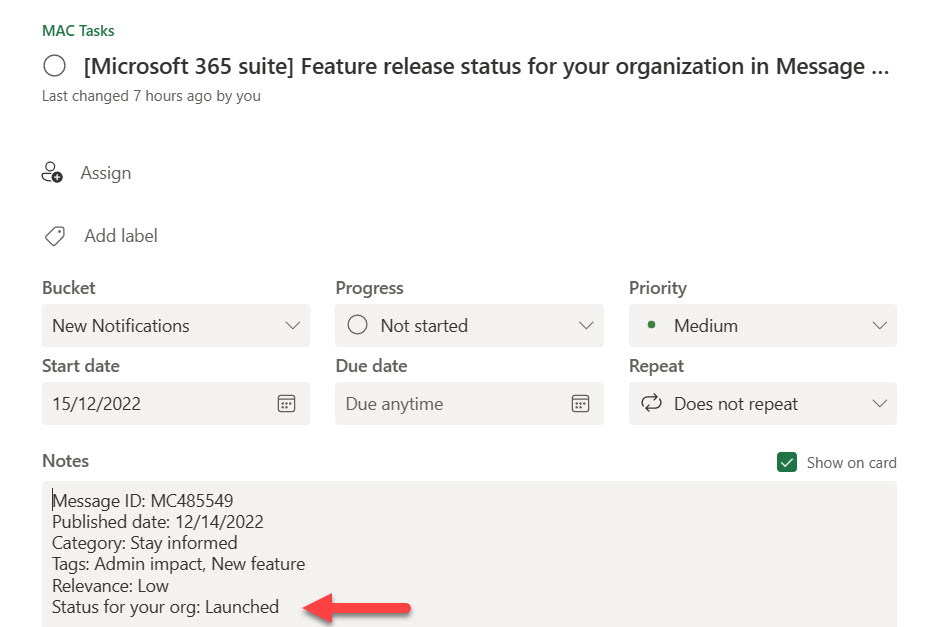Open the Priority dropdown showing Medium
This screenshot has height=627, width=935.
763,326
